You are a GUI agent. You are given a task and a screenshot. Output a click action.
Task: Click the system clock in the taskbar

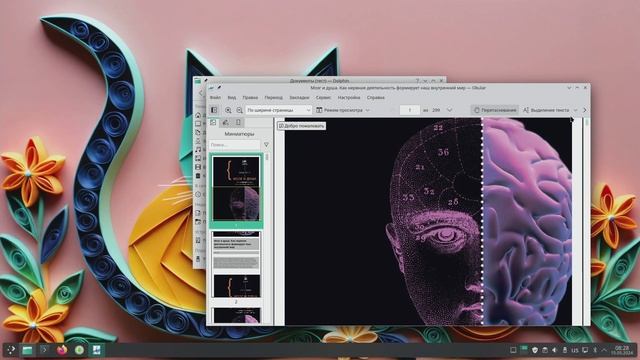click(622, 350)
